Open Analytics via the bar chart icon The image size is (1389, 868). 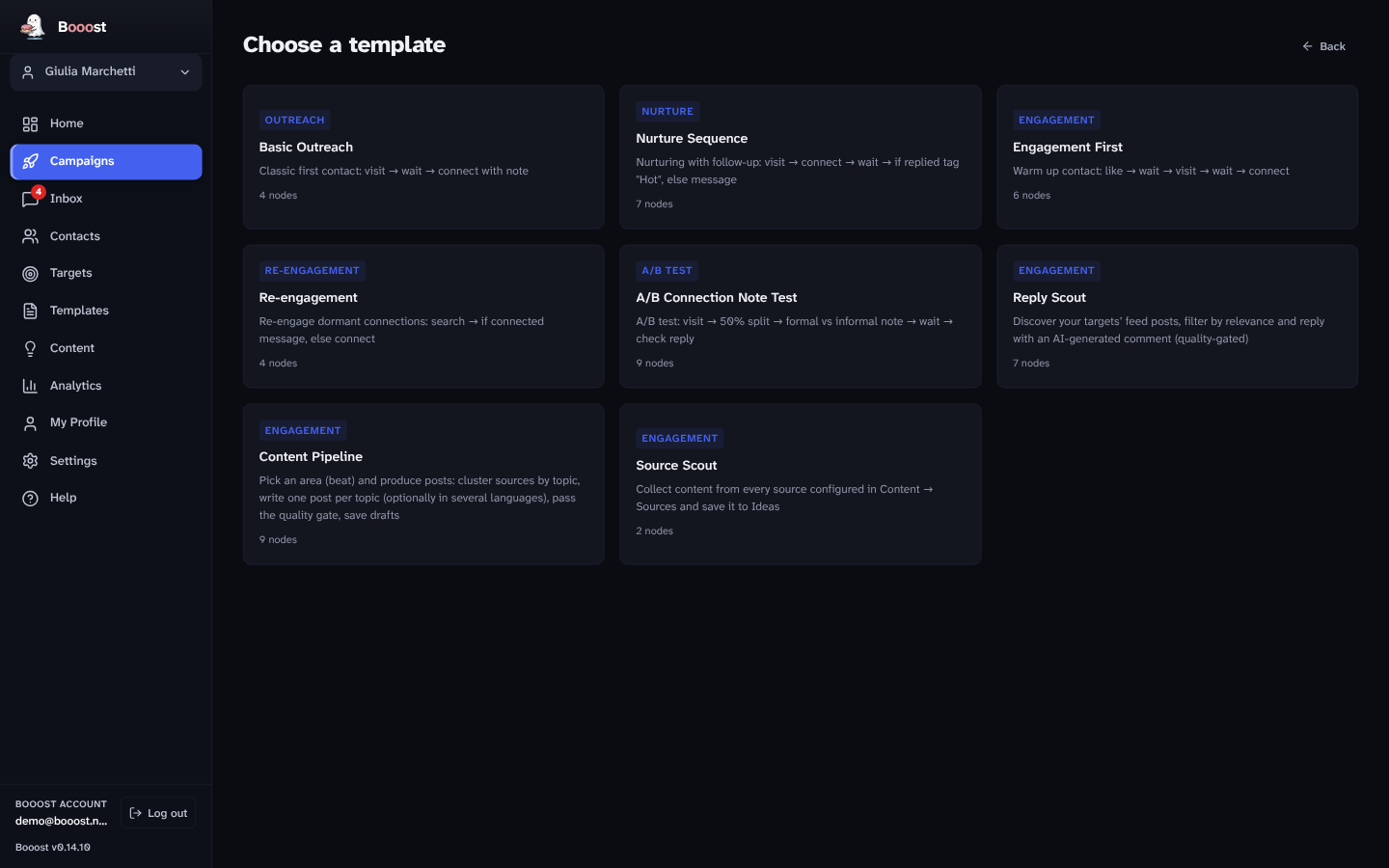(x=30, y=386)
